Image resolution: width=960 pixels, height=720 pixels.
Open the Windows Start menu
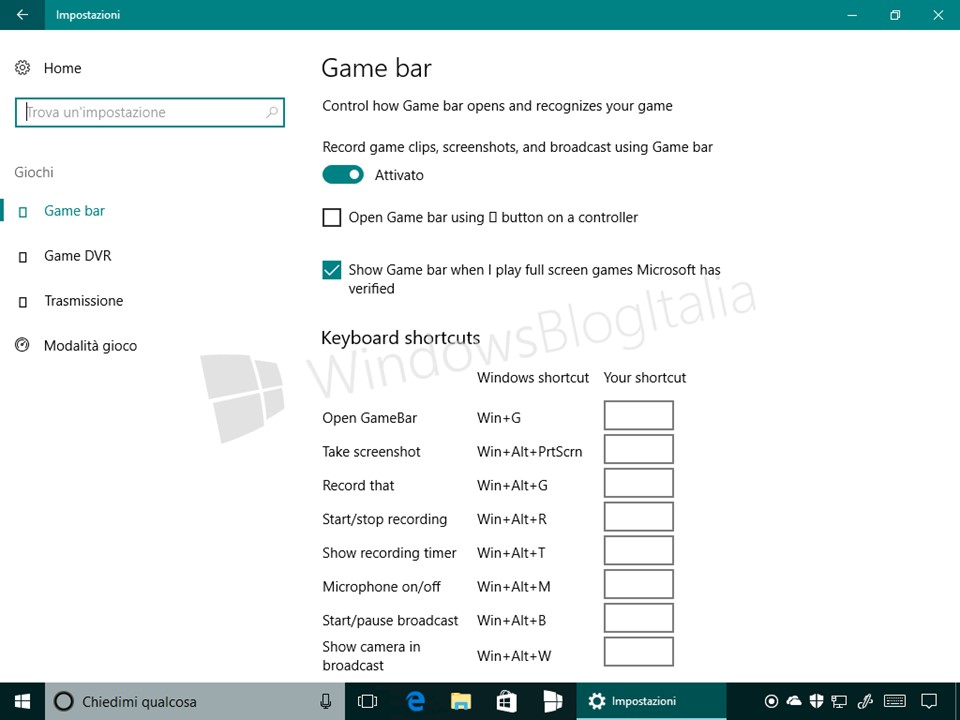click(23, 701)
